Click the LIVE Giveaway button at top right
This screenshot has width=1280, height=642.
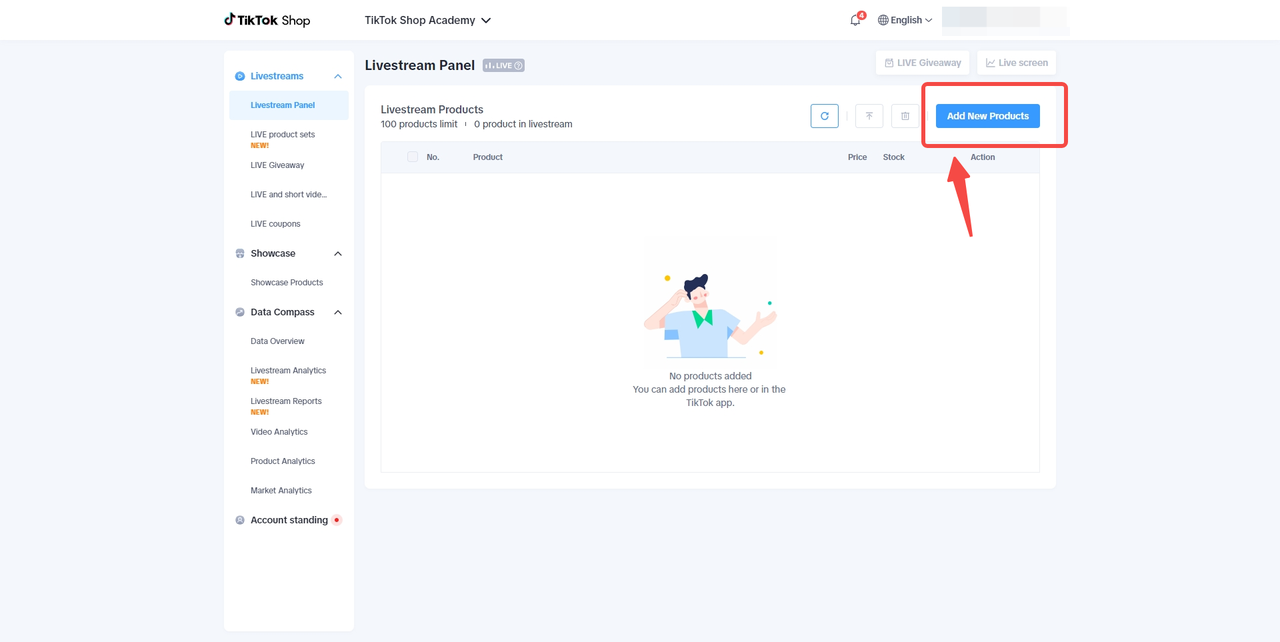point(922,63)
